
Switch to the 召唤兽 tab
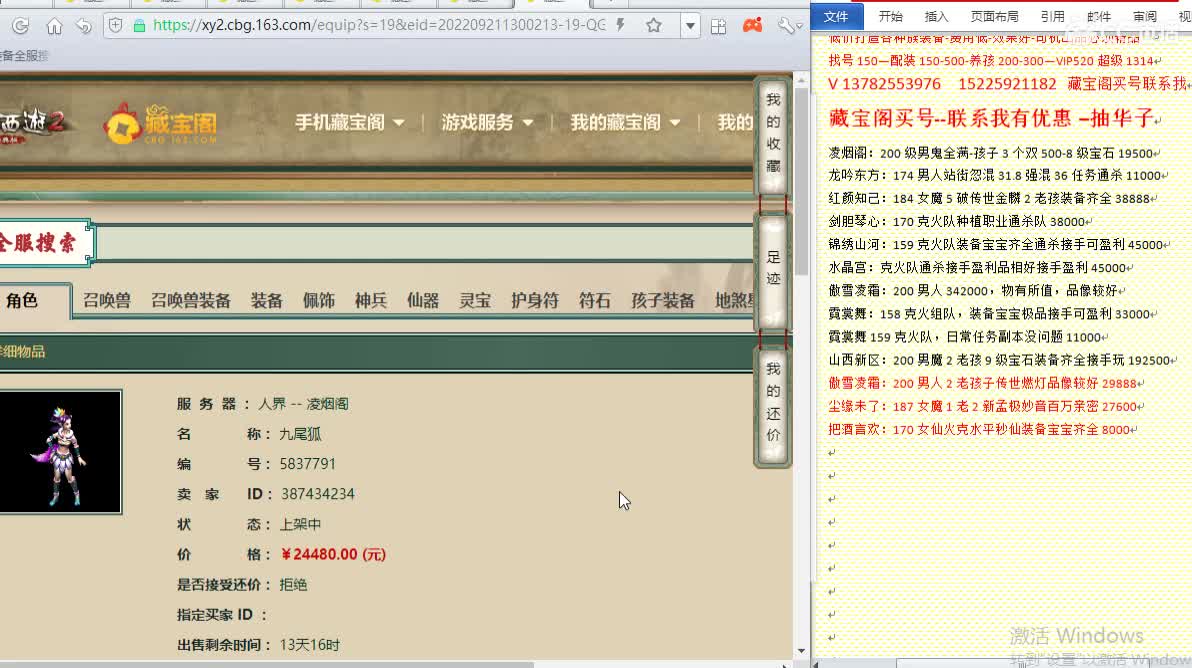[107, 301]
